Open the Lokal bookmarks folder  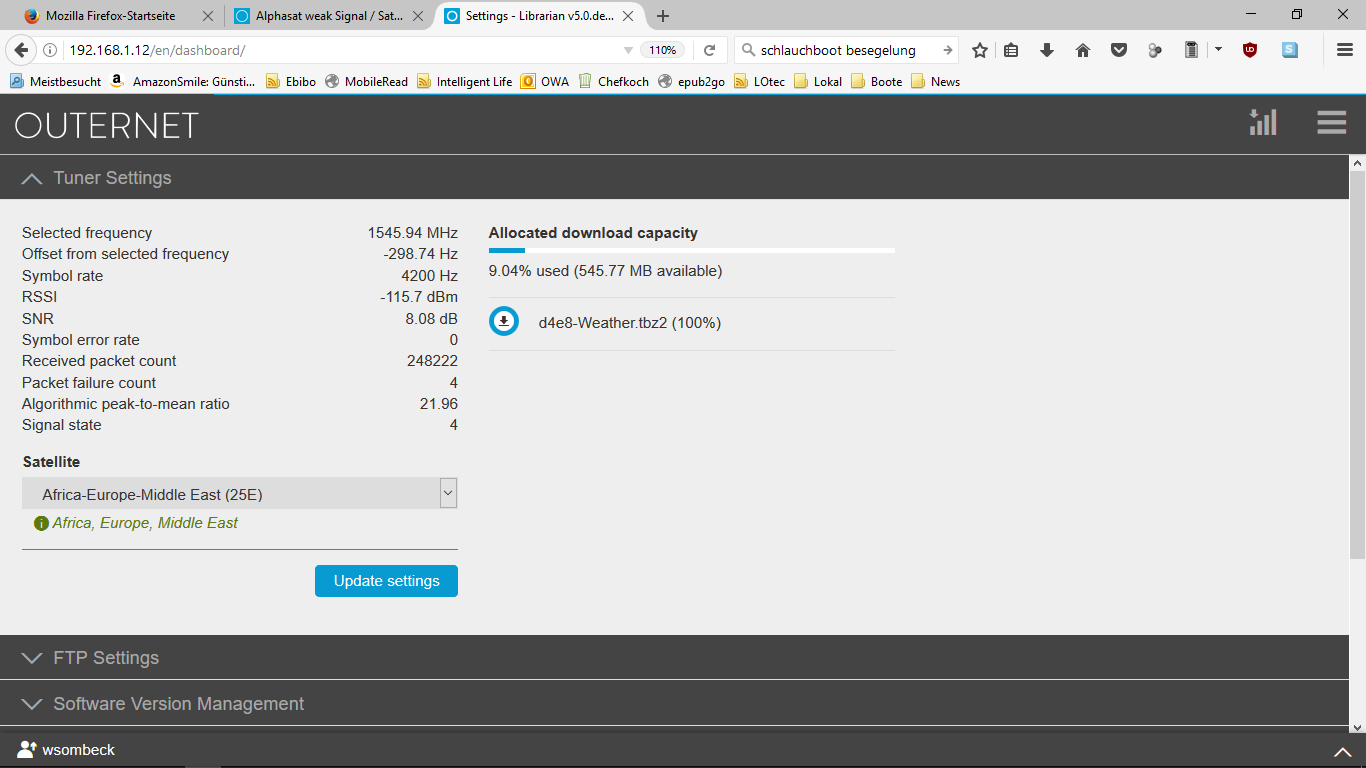(818, 82)
